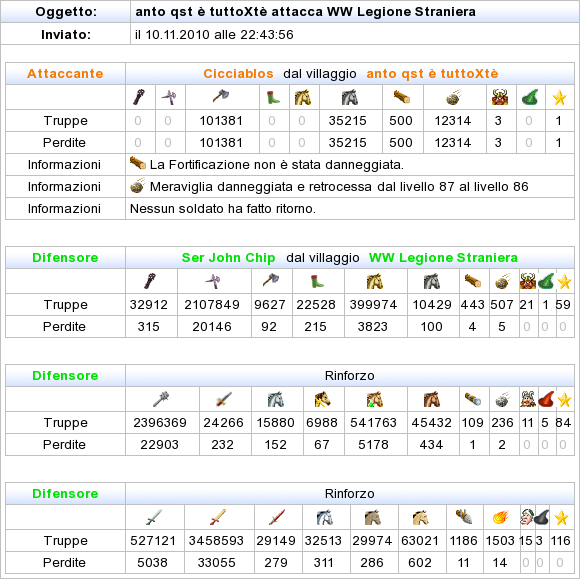Click attacker's hero star icon

[559, 98]
